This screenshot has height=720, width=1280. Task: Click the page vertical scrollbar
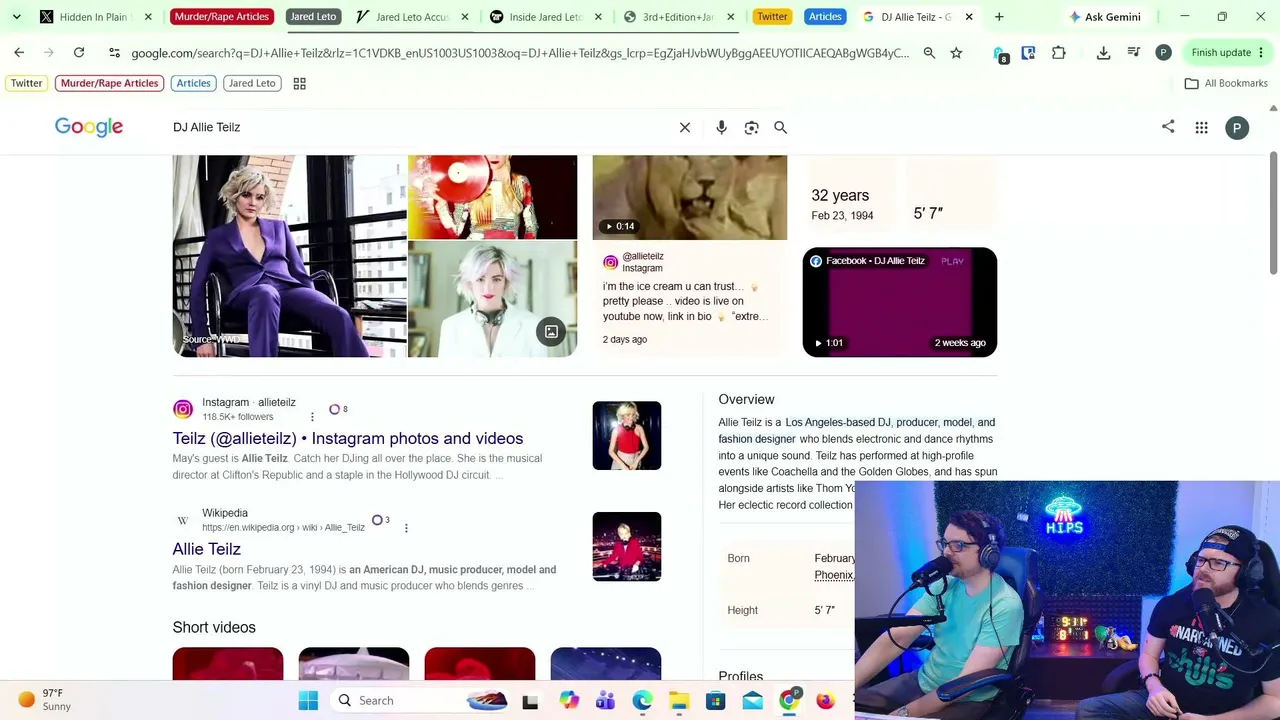click(x=1273, y=212)
